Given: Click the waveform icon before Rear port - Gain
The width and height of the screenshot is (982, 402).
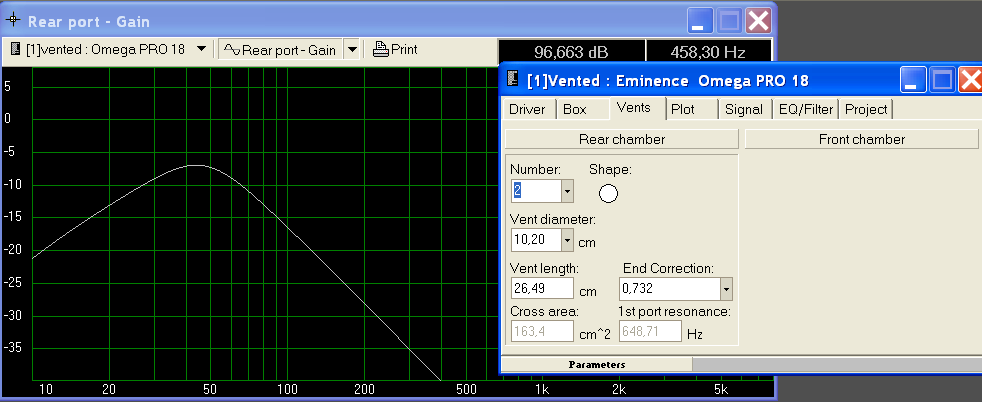Looking at the screenshot, I should pyautogui.click(x=232, y=49).
